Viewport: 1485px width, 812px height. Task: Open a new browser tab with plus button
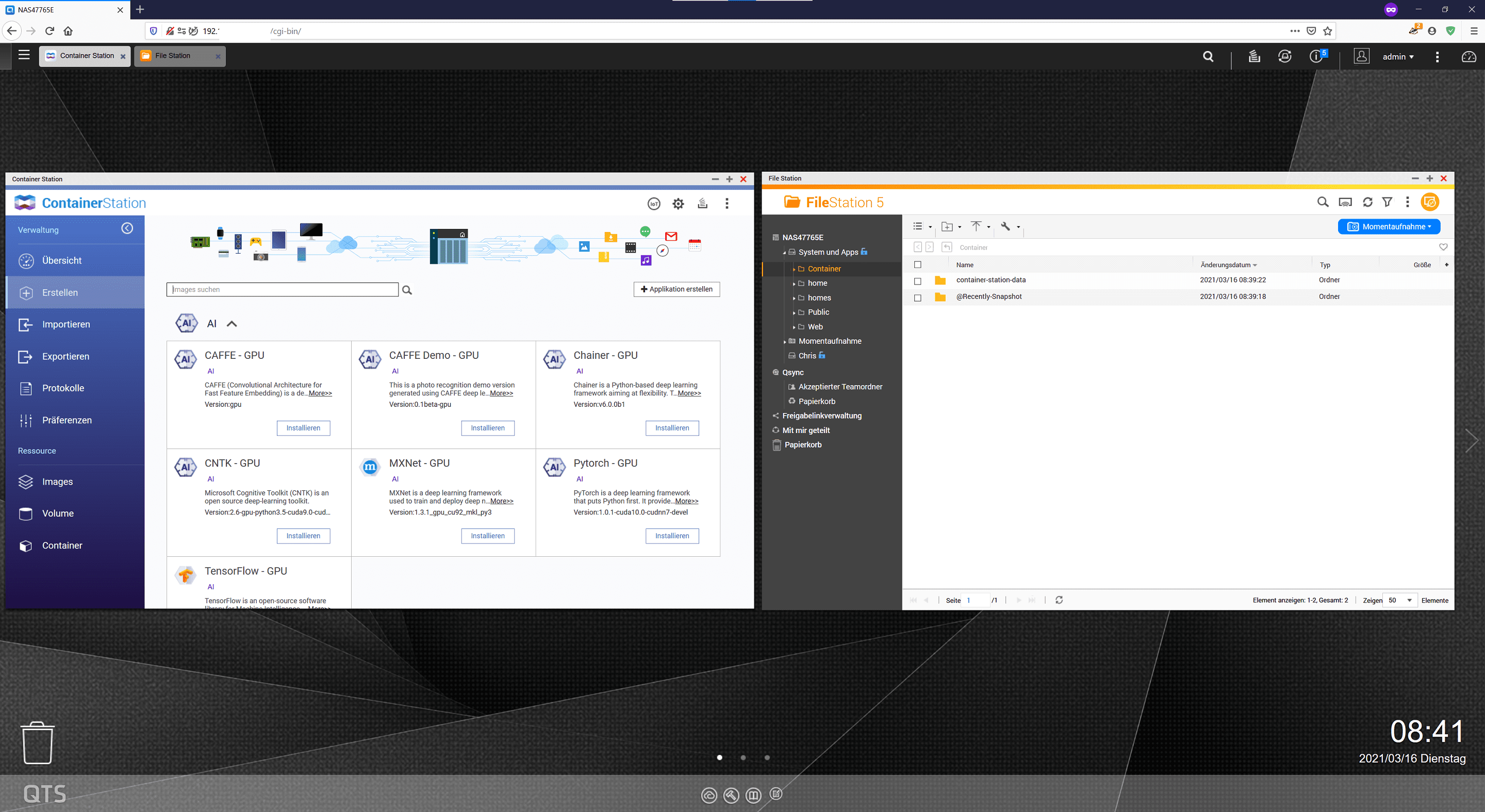(x=140, y=9)
